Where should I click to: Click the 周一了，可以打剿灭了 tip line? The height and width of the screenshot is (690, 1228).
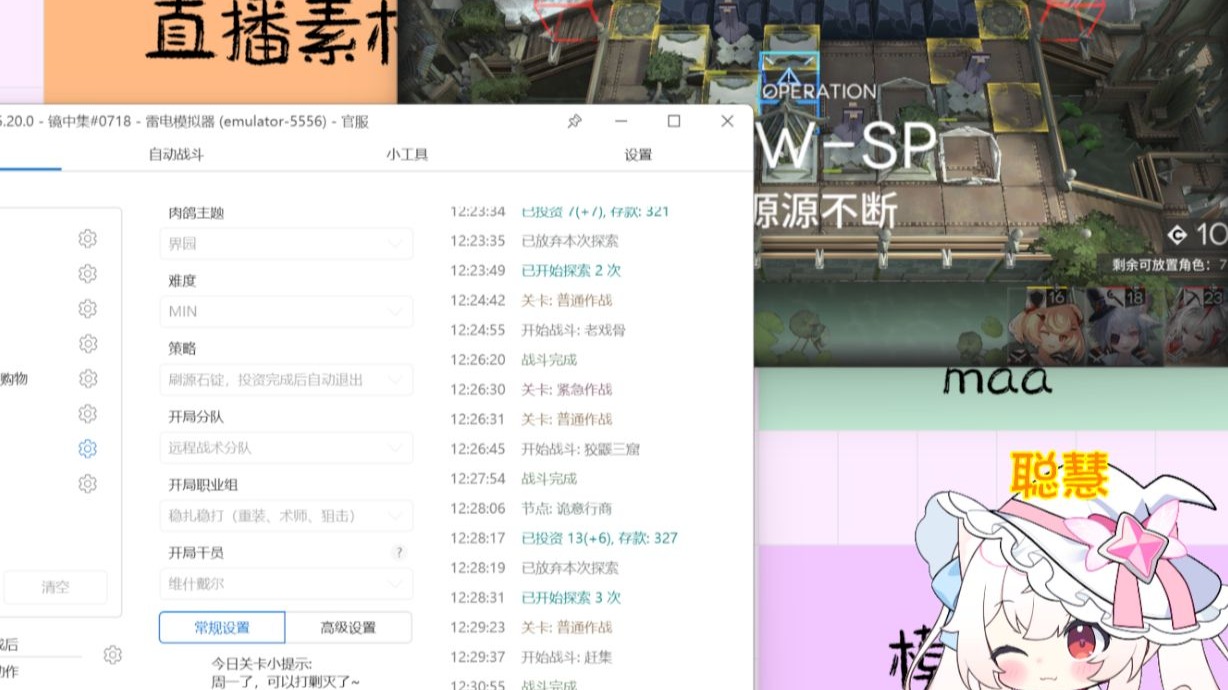(x=284, y=682)
